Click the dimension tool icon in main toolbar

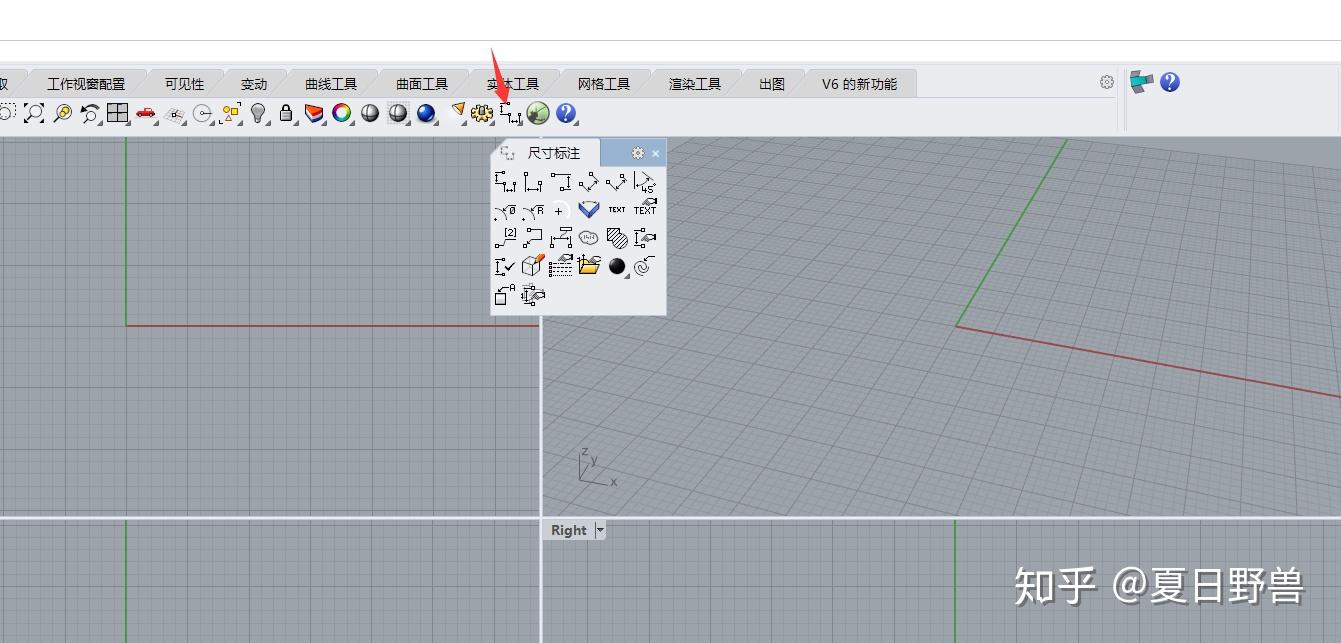(510, 113)
